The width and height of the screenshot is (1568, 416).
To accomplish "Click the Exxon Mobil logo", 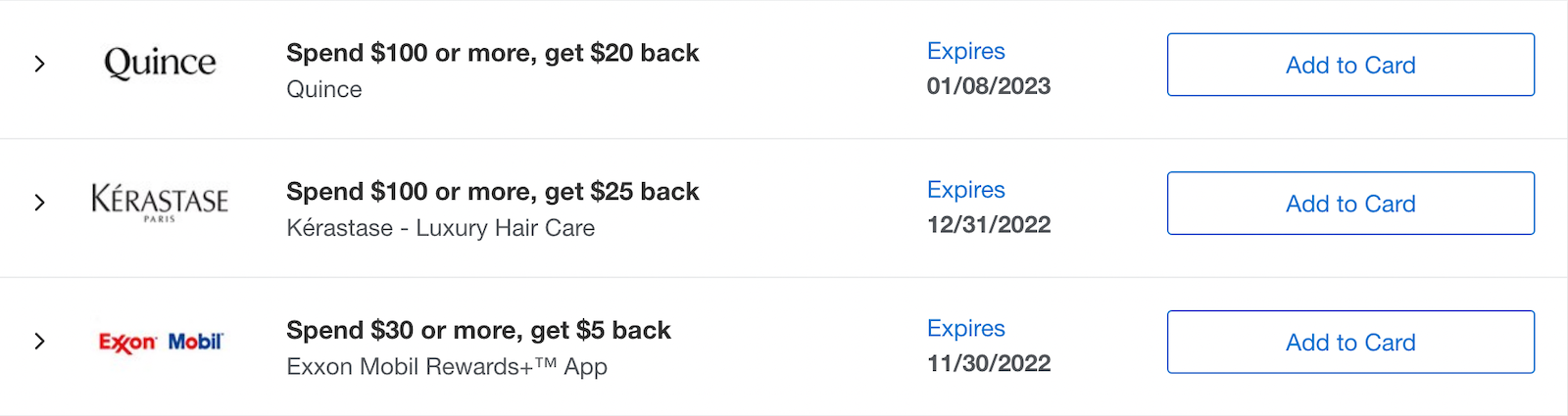I will pos(161,342).
